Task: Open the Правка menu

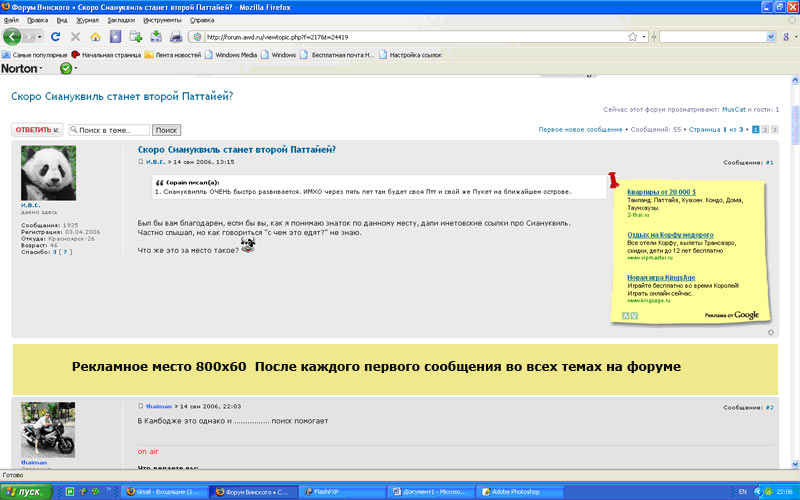Action: pos(38,20)
